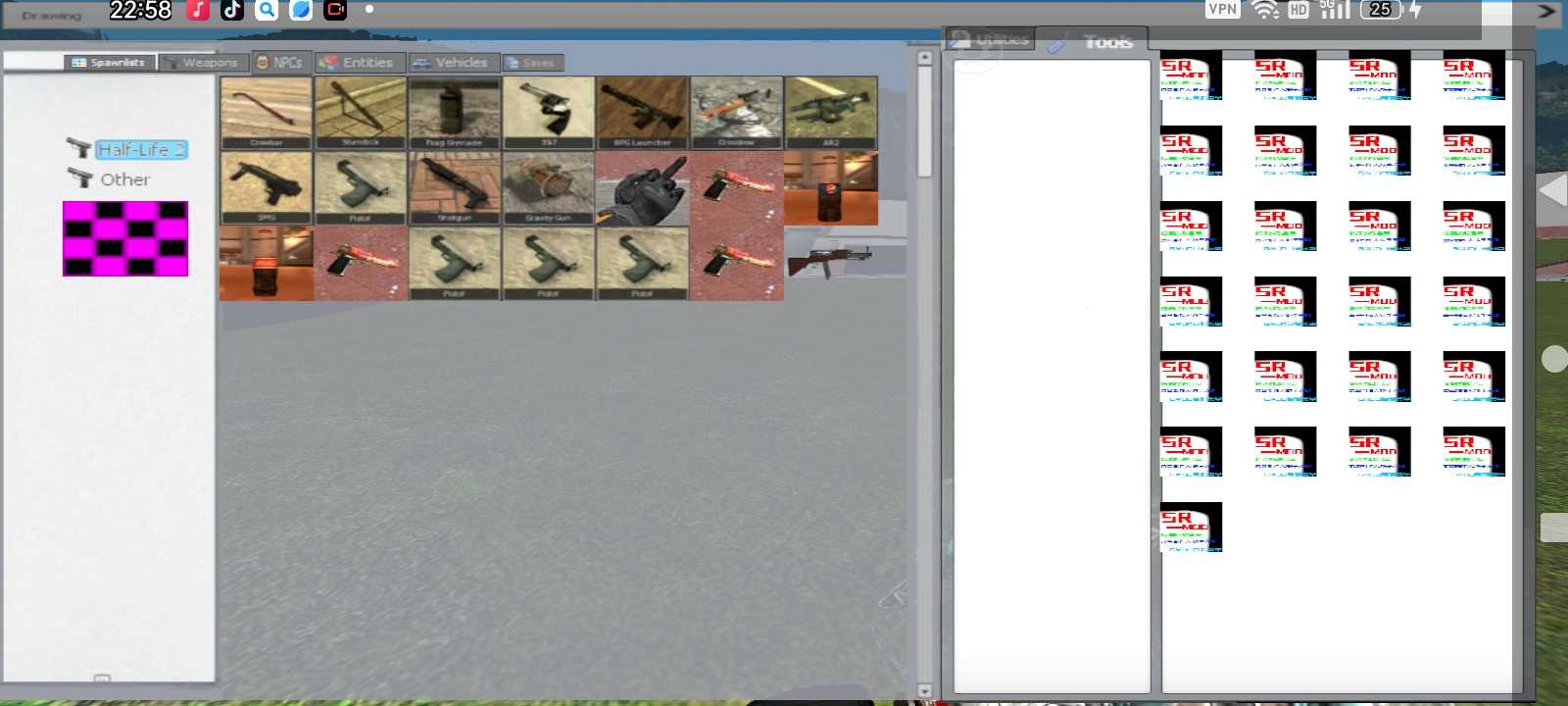Open the Utilities tab
The height and width of the screenshot is (706, 1568).
tap(990, 39)
